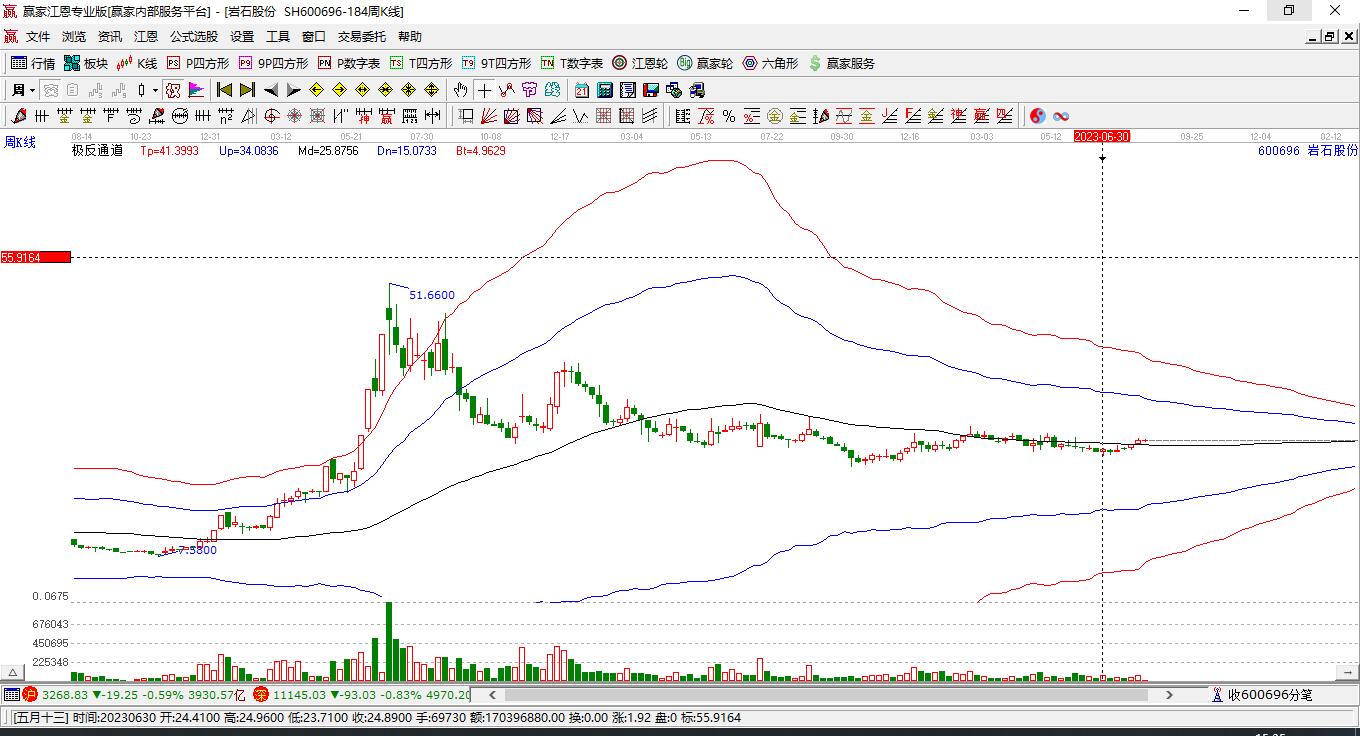Click the grid icon in status bar

pos(11,695)
